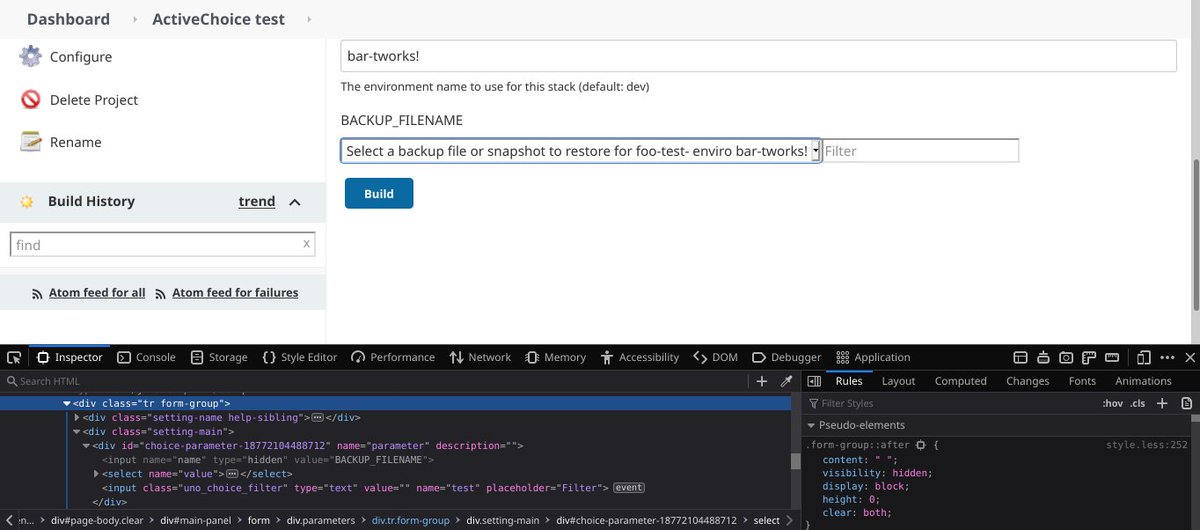This screenshot has height=530, width=1200.
Task: Switch to the Animations side tab
Action: coord(1143,381)
